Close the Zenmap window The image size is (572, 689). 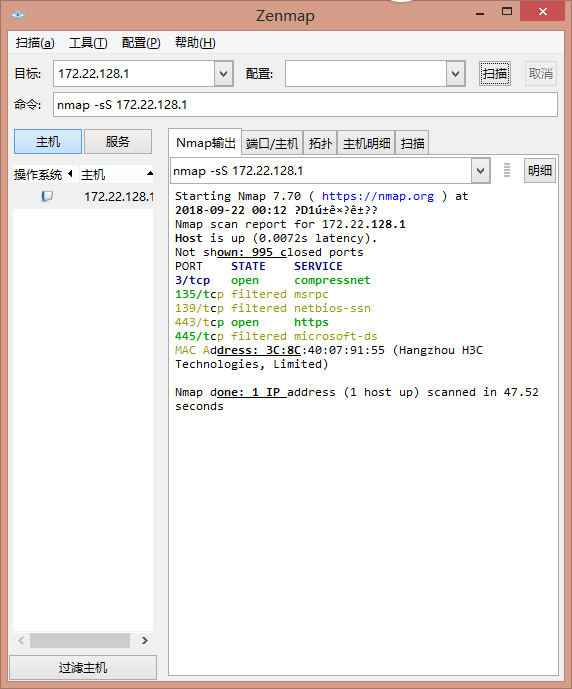point(543,11)
